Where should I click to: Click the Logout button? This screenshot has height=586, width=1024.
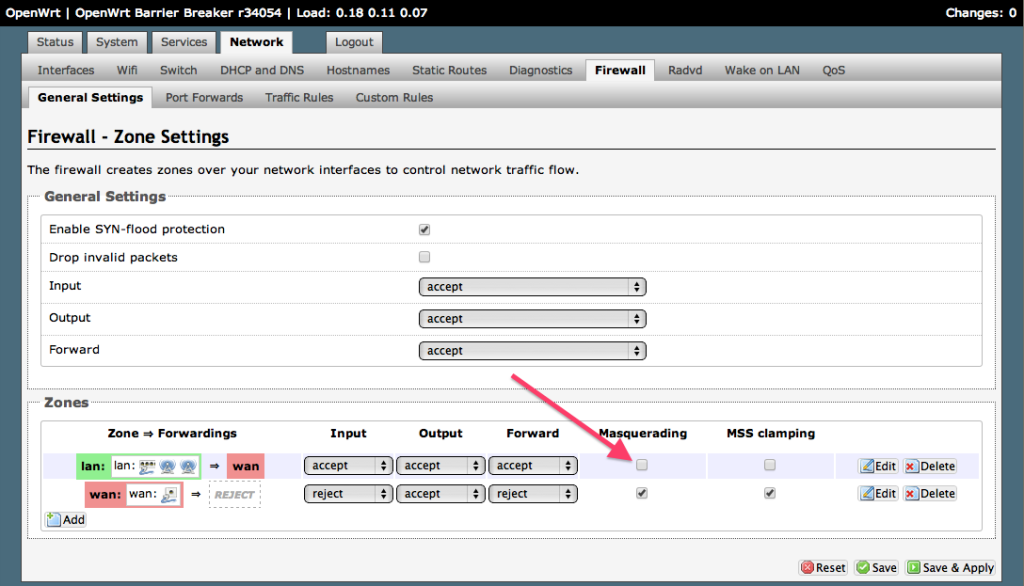coord(354,42)
